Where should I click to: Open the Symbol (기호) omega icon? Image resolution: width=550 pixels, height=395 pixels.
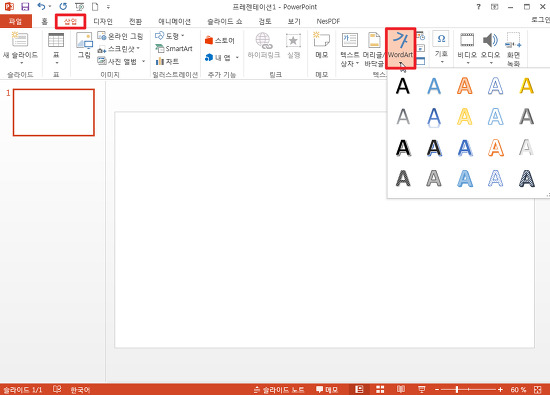441,39
